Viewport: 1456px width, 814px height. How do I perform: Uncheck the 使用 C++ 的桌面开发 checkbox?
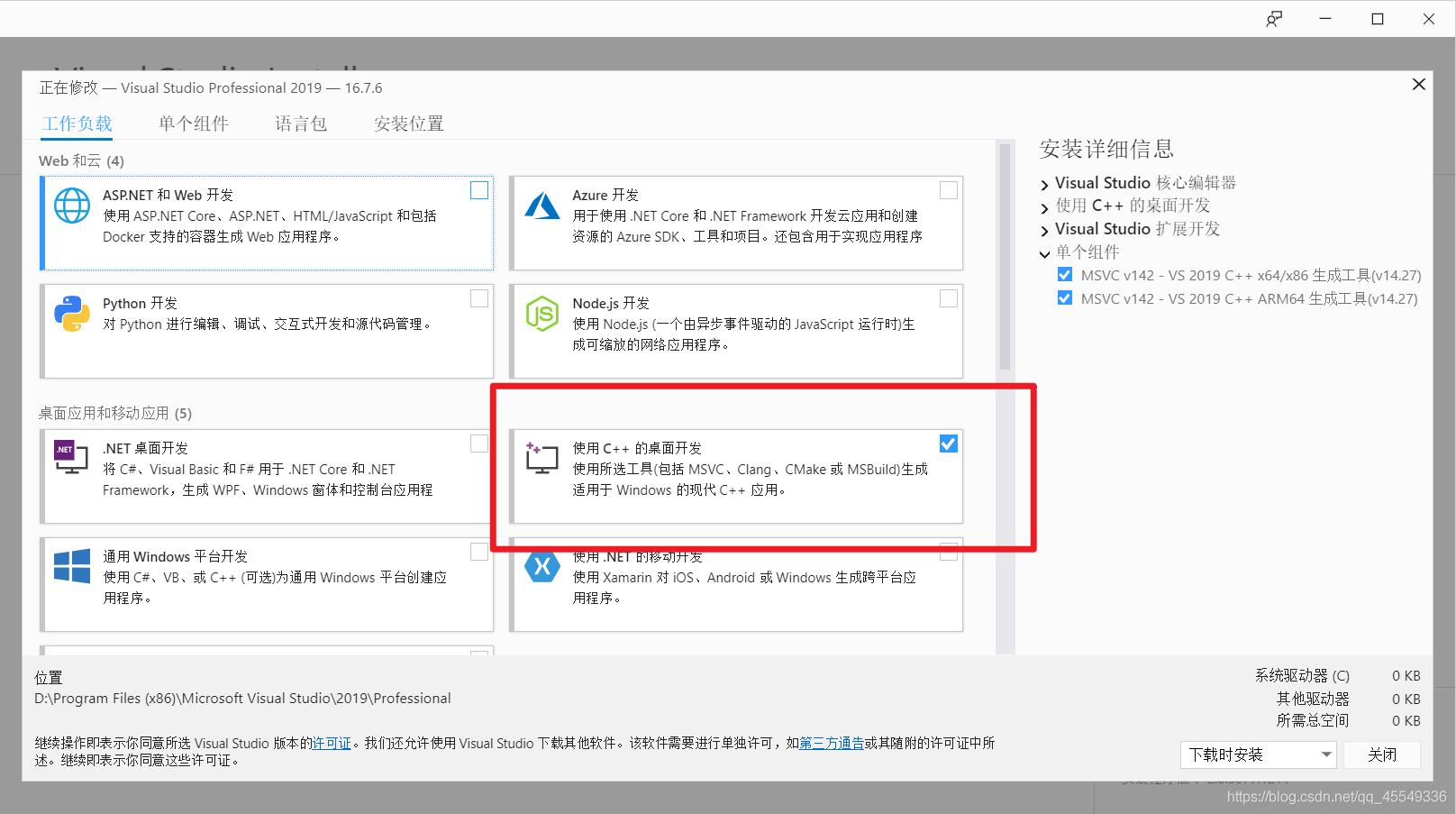click(x=949, y=444)
